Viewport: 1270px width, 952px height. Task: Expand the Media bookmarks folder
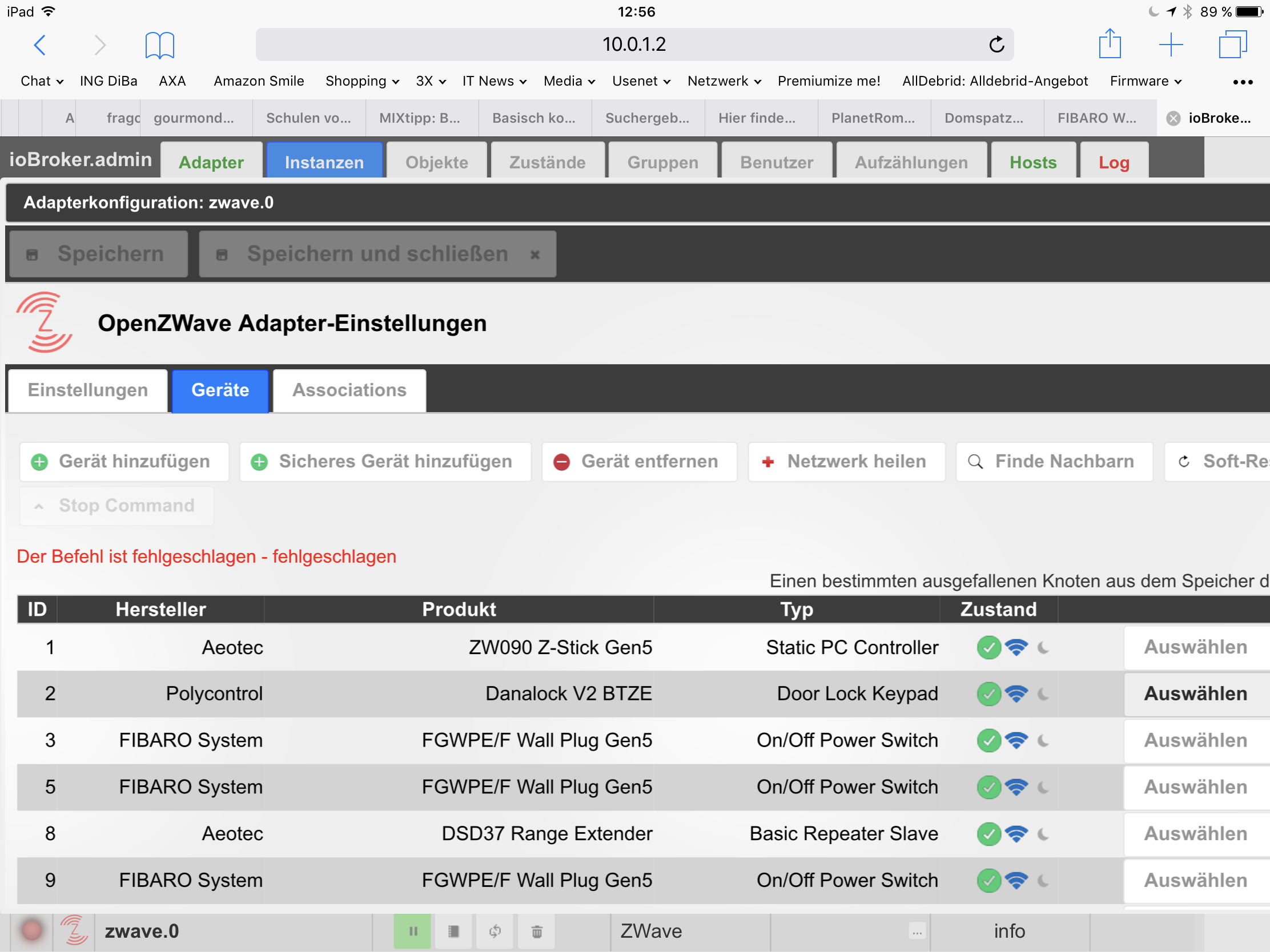point(569,81)
